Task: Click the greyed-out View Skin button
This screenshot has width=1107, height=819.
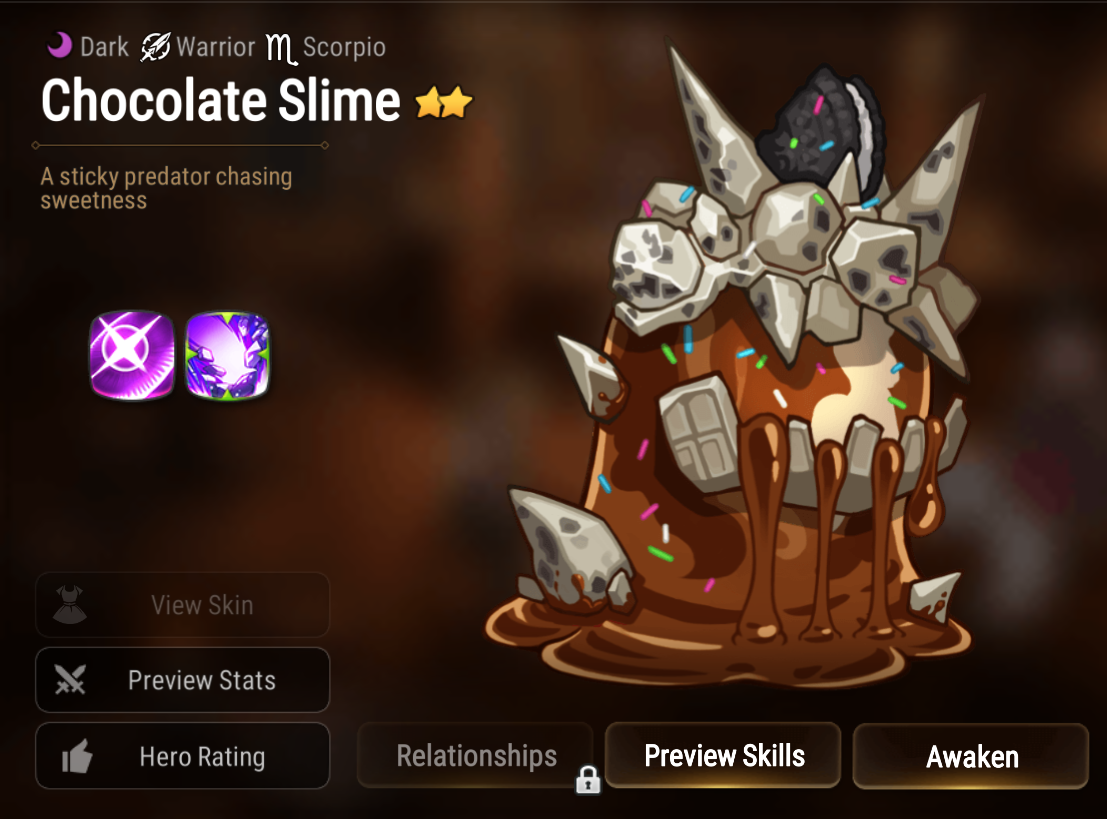Action: (x=182, y=605)
